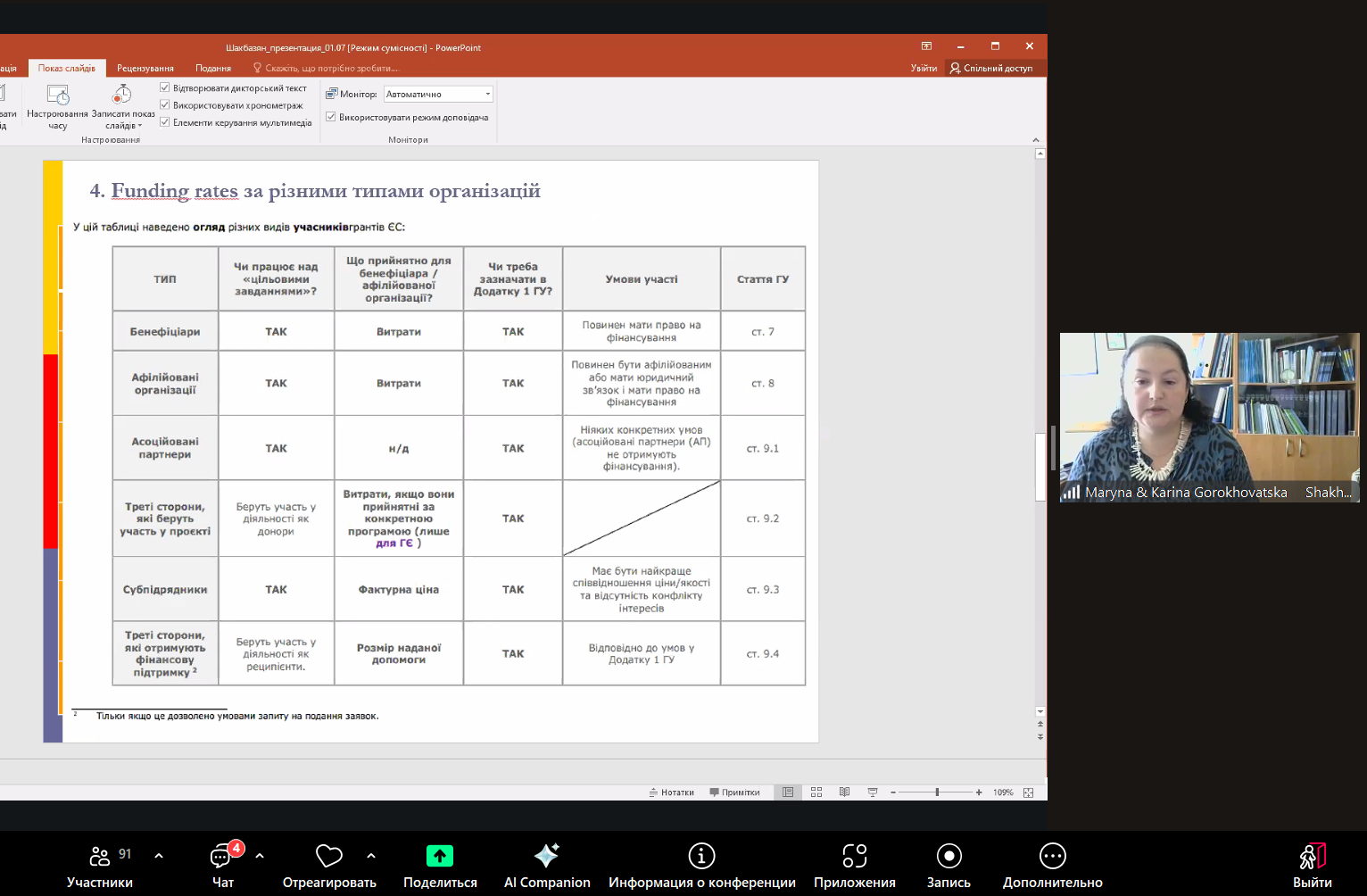Click the zoom slider in PowerPoint status bar
This screenshot has height=896, width=1367.
(936, 792)
